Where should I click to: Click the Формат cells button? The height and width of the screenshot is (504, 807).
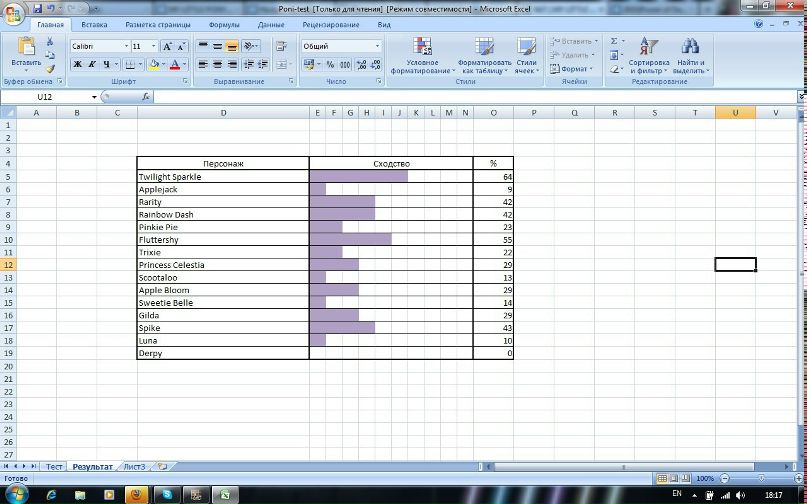pyautogui.click(x=571, y=68)
